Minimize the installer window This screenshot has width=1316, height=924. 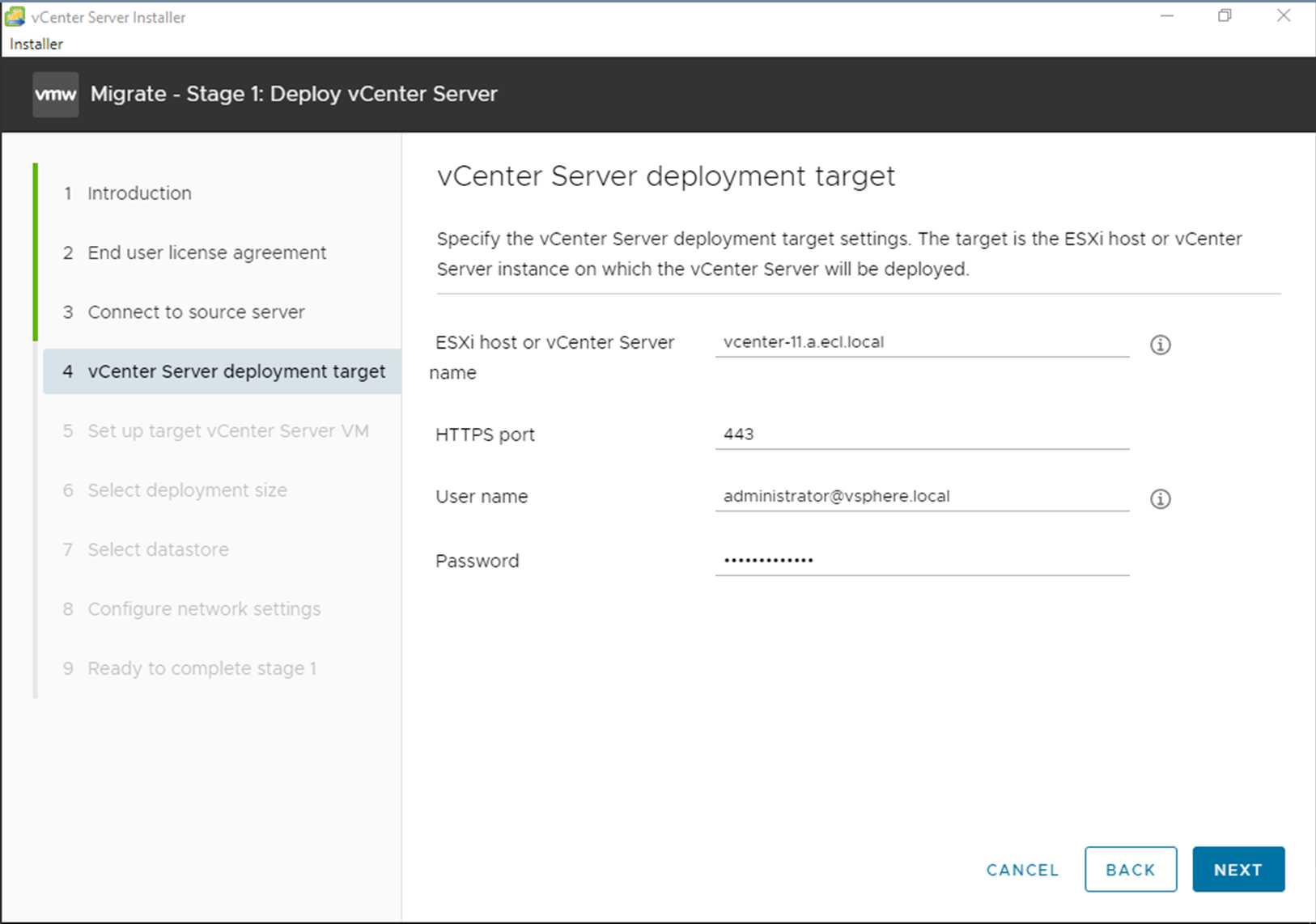click(x=1166, y=16)
